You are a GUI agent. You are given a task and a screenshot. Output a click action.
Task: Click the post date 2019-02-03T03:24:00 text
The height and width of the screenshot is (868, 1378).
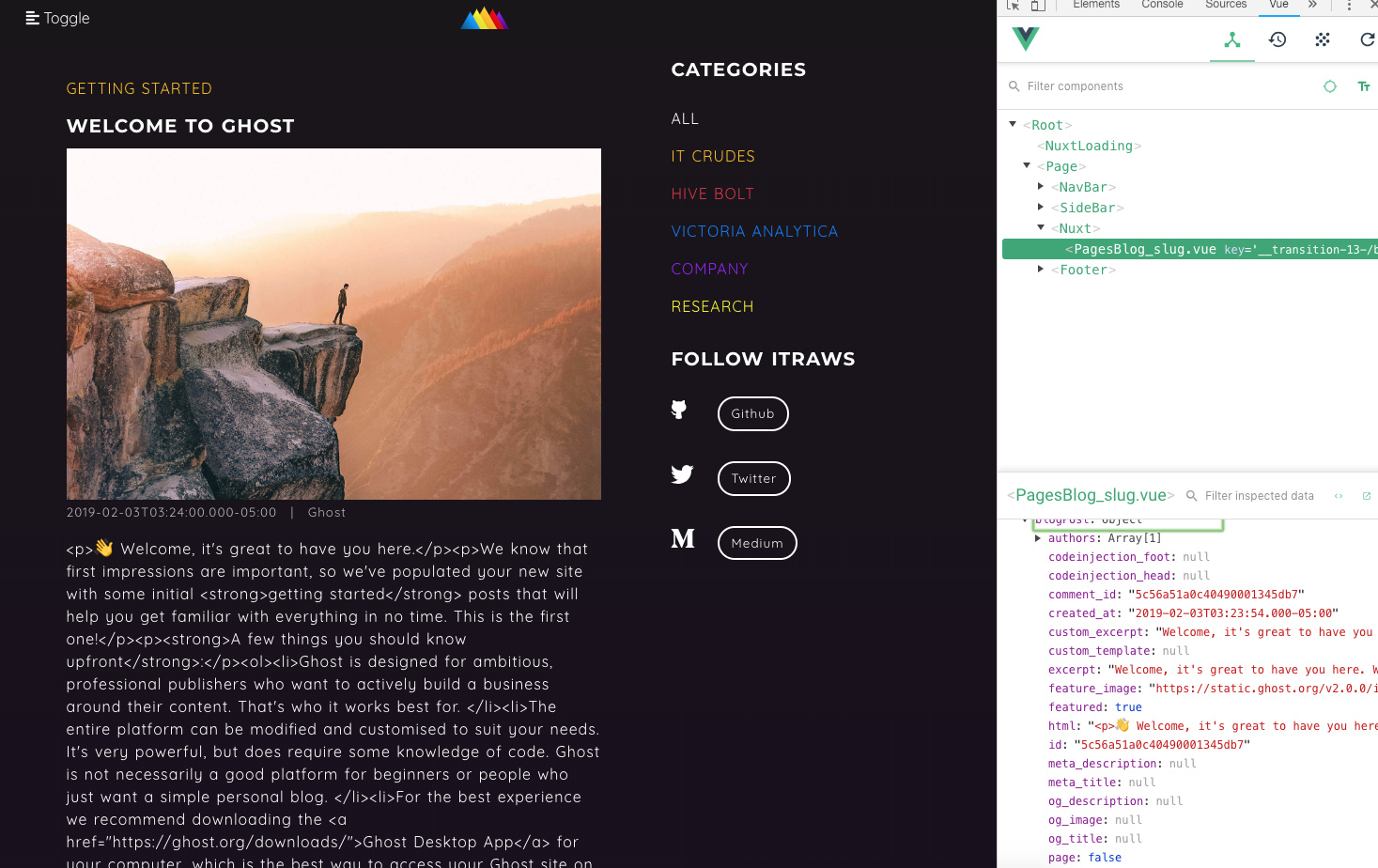pos(172,513)
